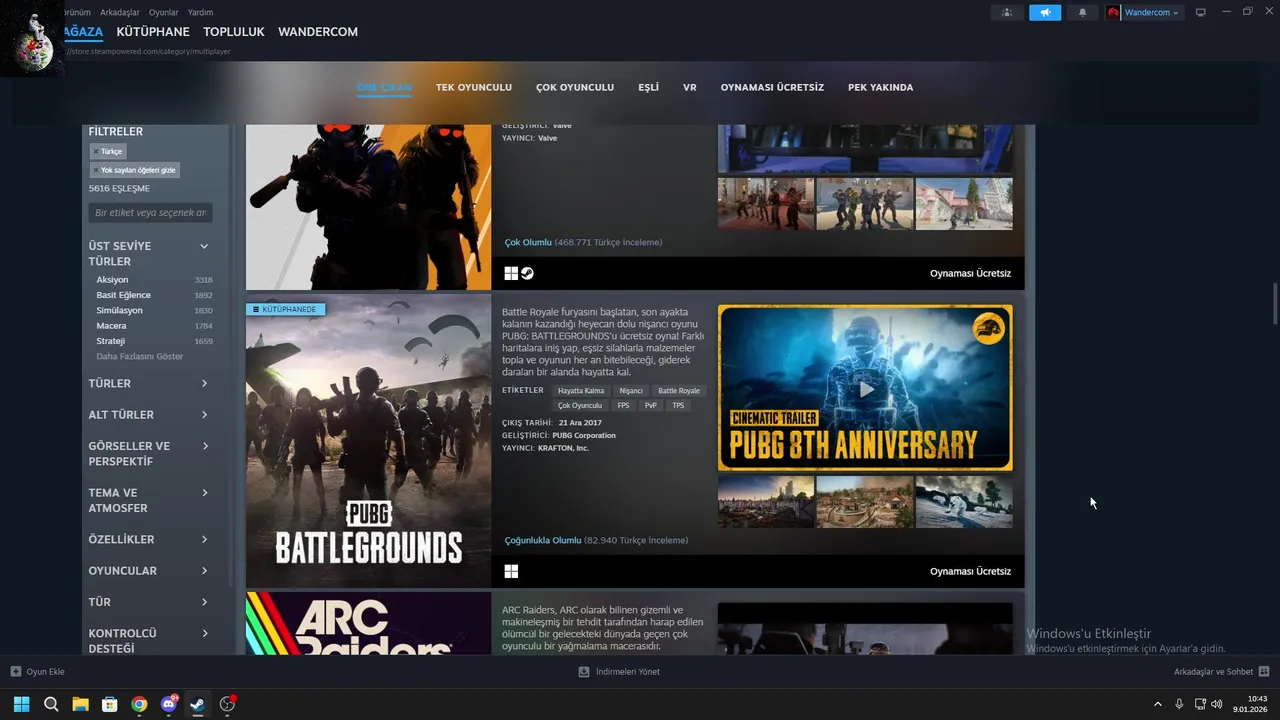
Task: Expand GÖRSELLER VE PERSPEKTİF section
Action: (149, 453)
